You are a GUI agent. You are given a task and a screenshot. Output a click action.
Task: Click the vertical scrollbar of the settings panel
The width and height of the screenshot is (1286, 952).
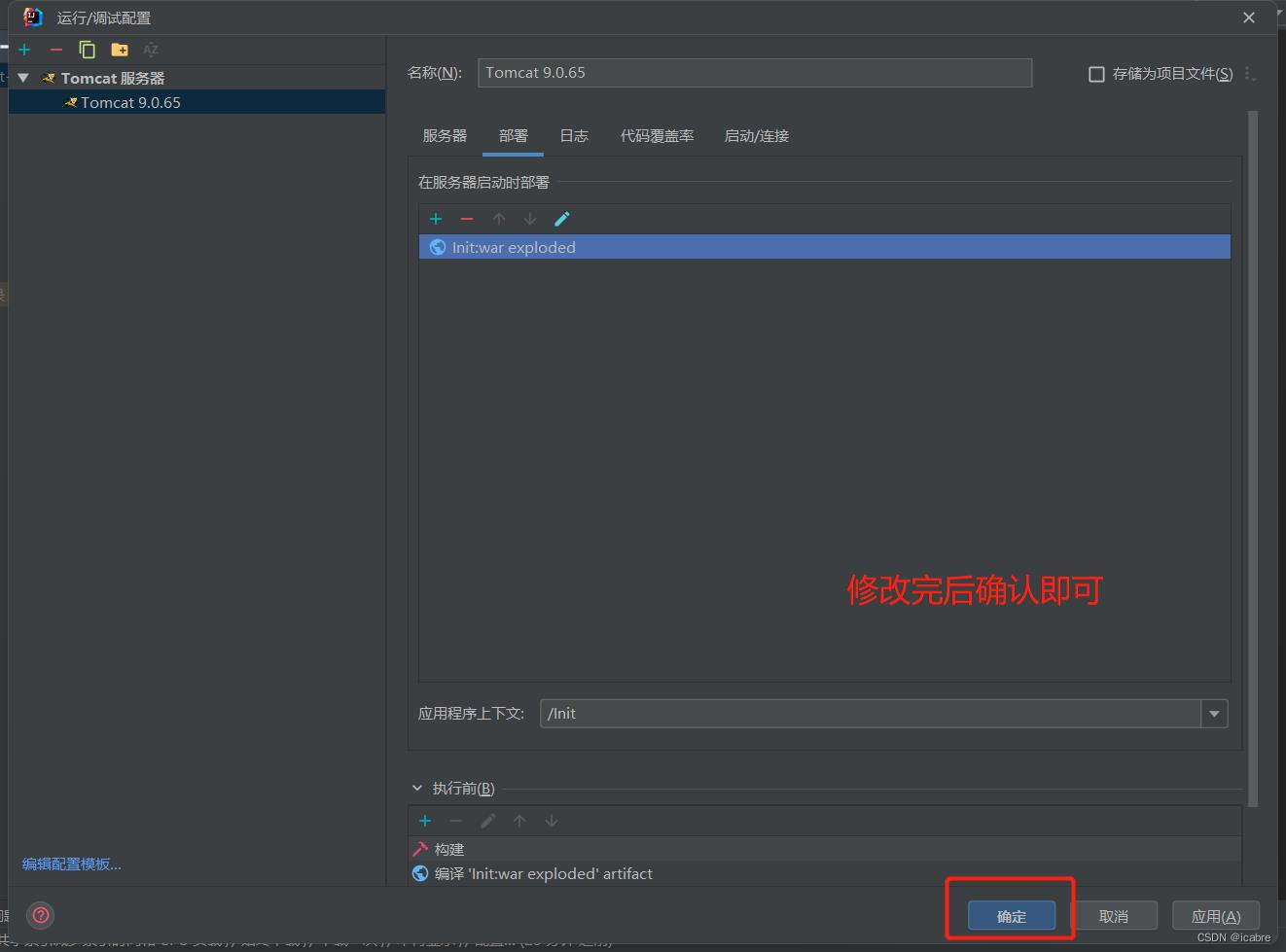tap(1253, 457)
